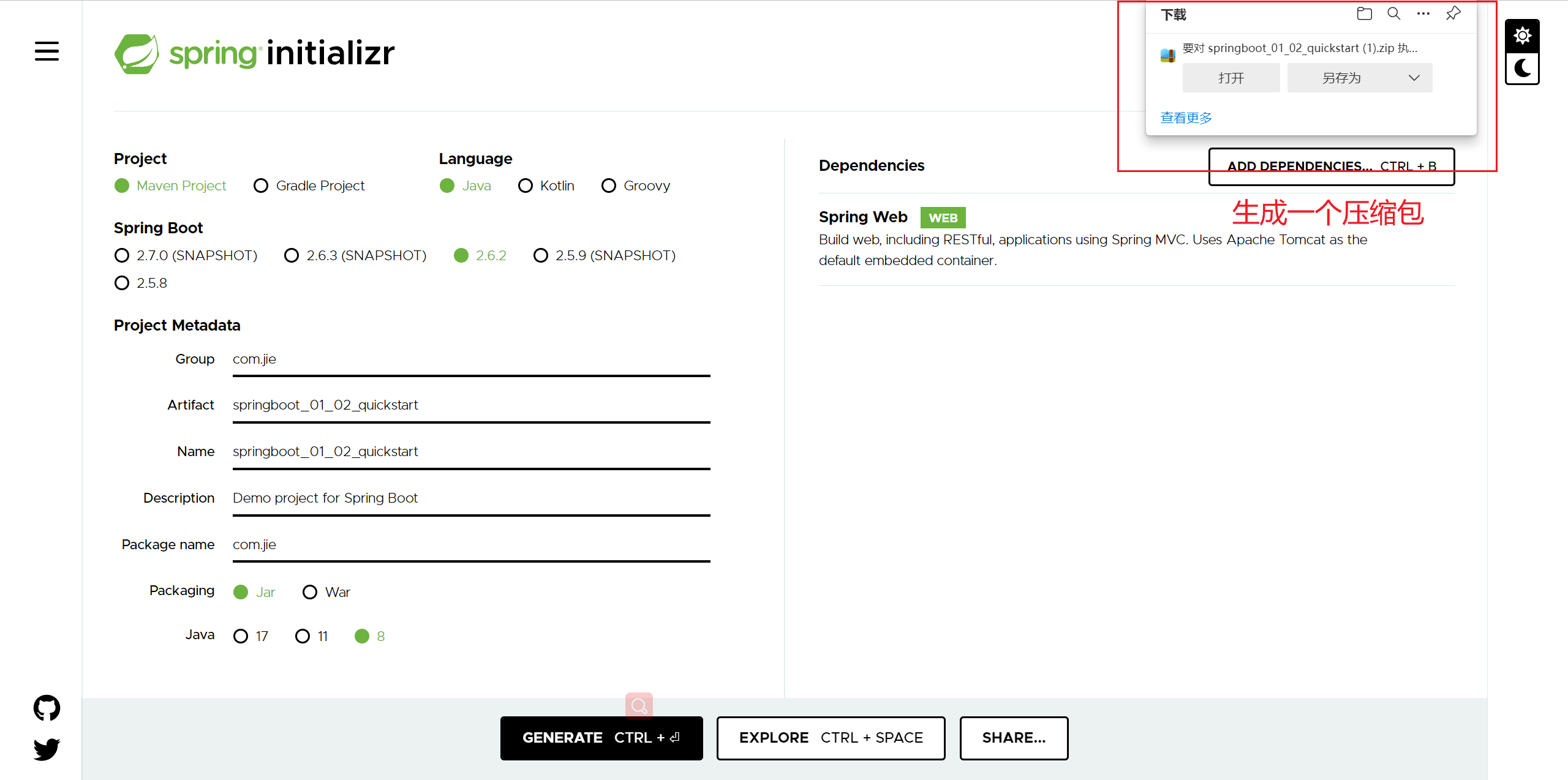1568x780 pixels.
Task: Click the EXPLORE button
Action: (831, 738)
